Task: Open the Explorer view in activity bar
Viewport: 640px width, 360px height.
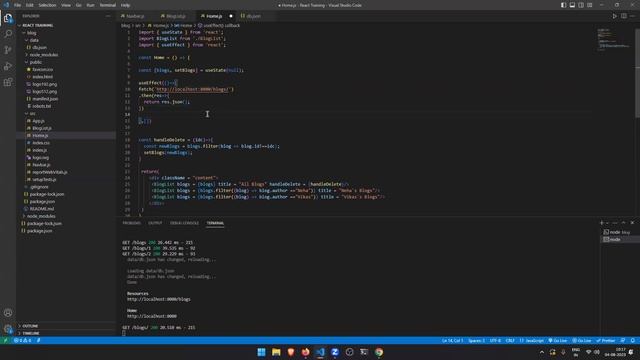Action: click(x=8, y=18)
